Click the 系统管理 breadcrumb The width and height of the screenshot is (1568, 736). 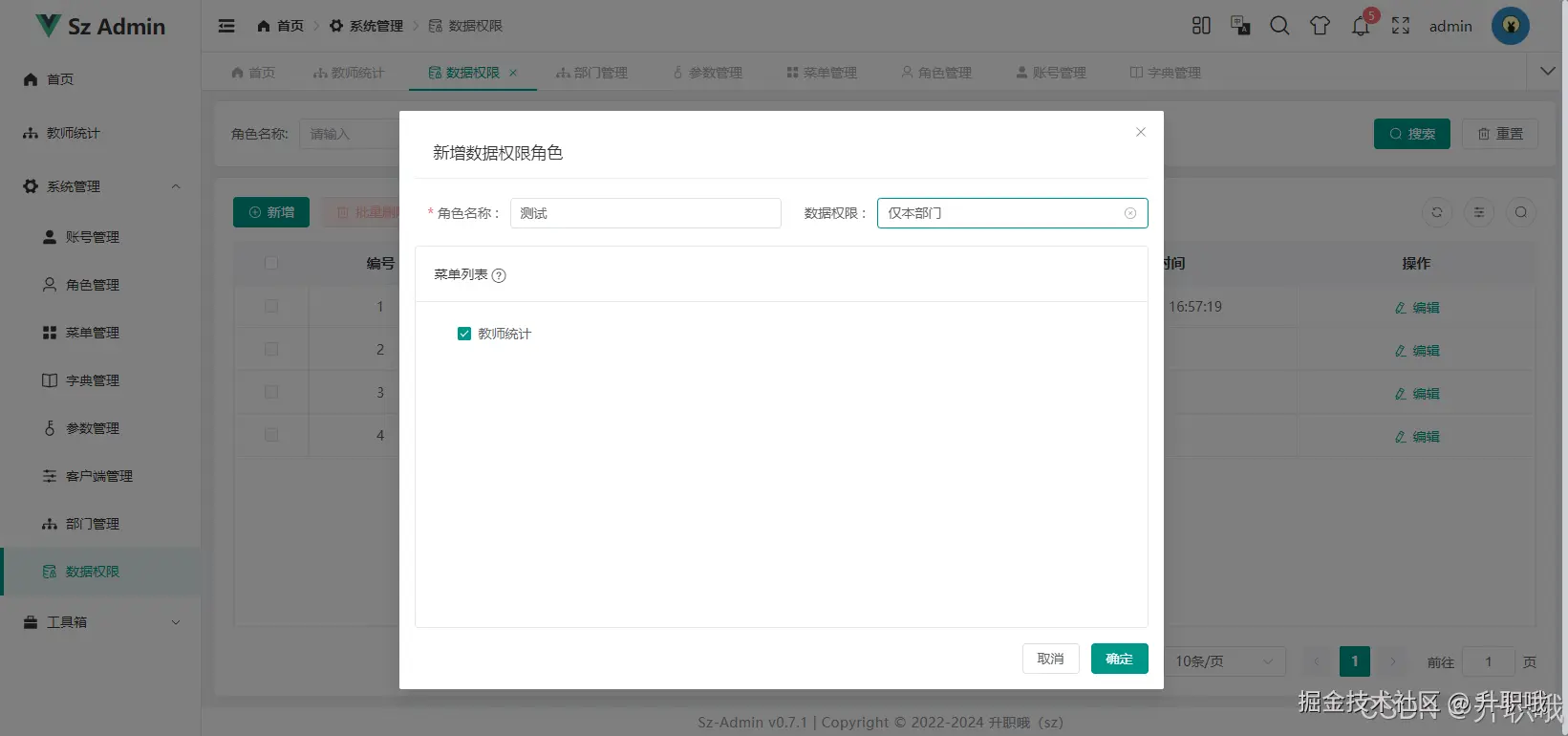click(366, 26)
